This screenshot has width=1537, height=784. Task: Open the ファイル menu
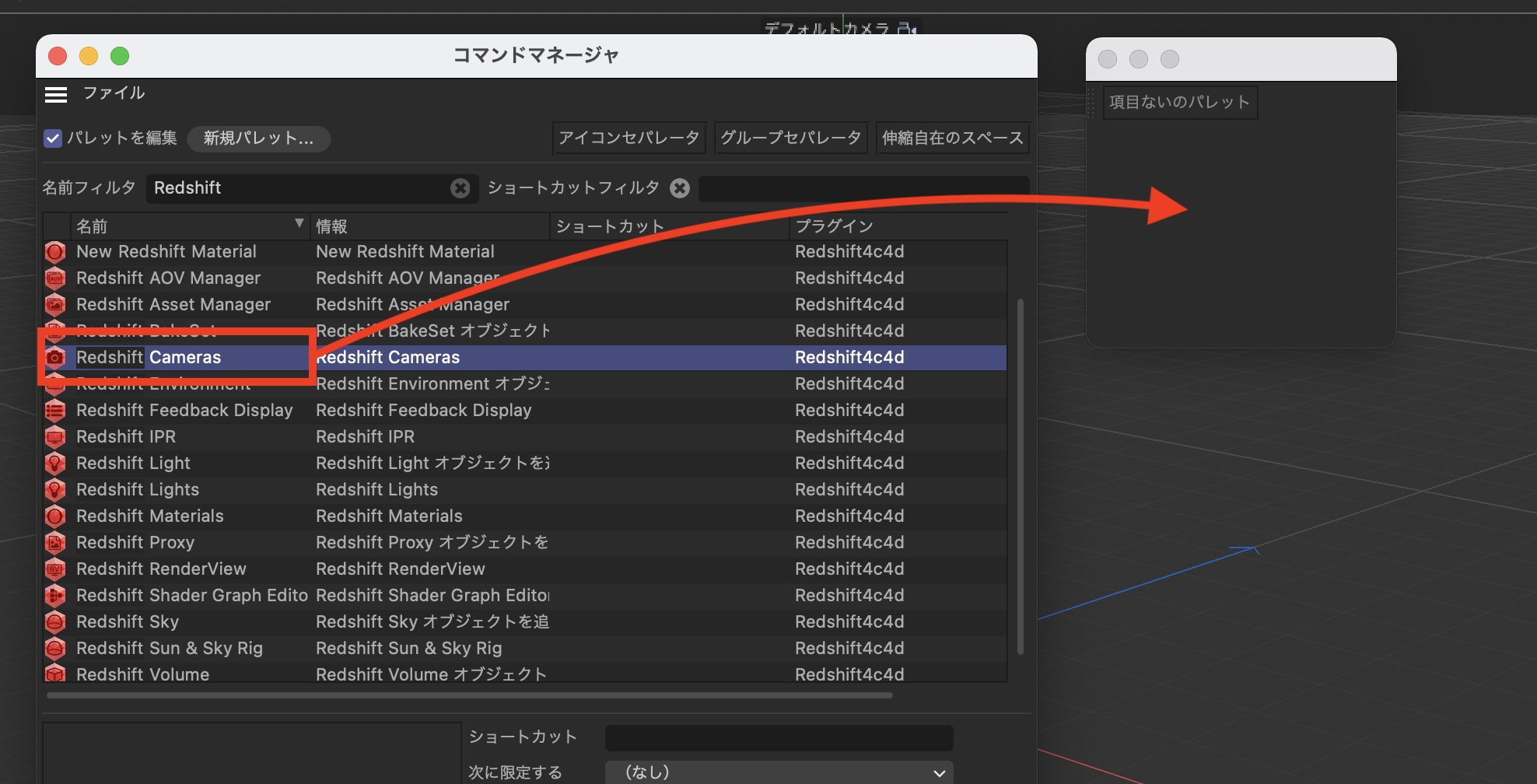click(114, 93)
